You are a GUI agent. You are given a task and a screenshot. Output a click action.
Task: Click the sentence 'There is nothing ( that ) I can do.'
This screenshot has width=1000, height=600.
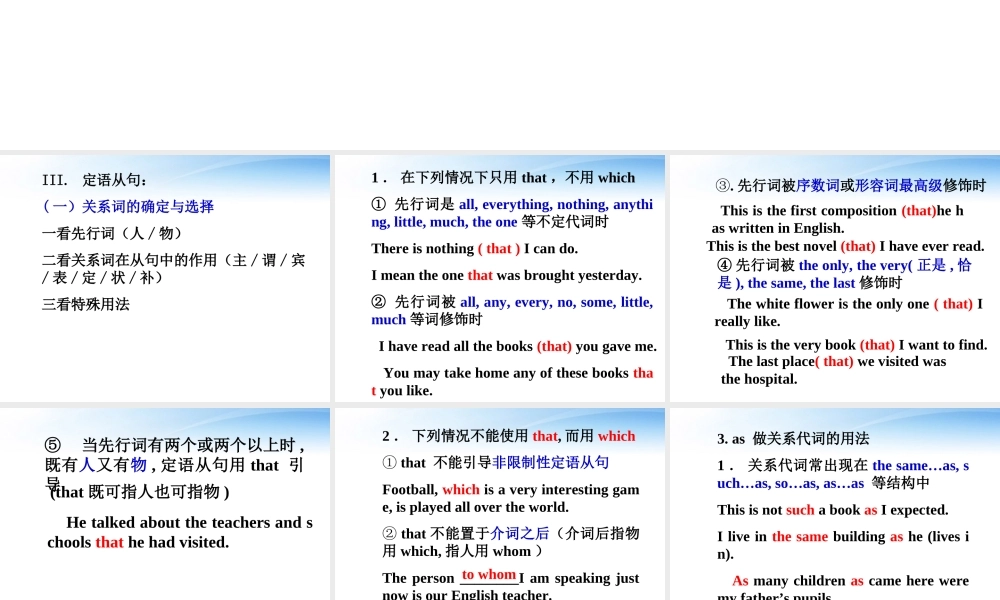pyautogui.click(x=474, y=249)
